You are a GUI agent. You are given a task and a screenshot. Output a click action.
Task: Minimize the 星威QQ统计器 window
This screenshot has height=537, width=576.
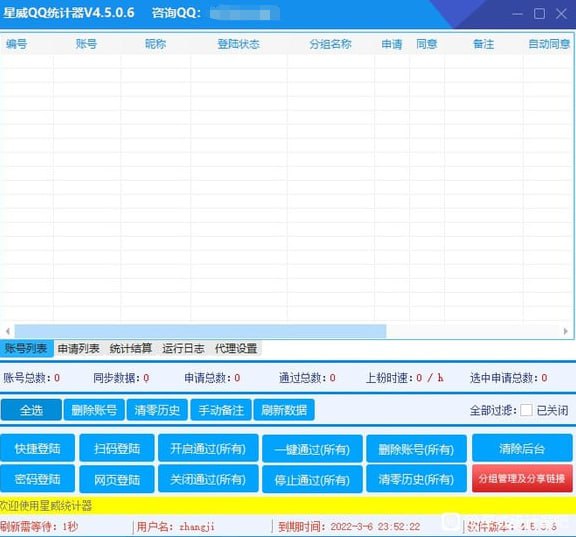(x=517, y=14)
